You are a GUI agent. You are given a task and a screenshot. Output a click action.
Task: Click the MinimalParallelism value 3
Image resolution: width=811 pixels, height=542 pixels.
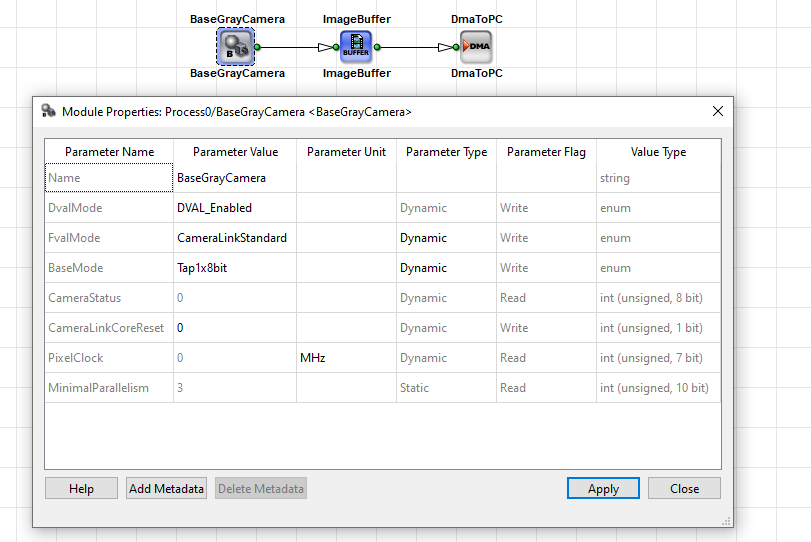coord(235,388)
